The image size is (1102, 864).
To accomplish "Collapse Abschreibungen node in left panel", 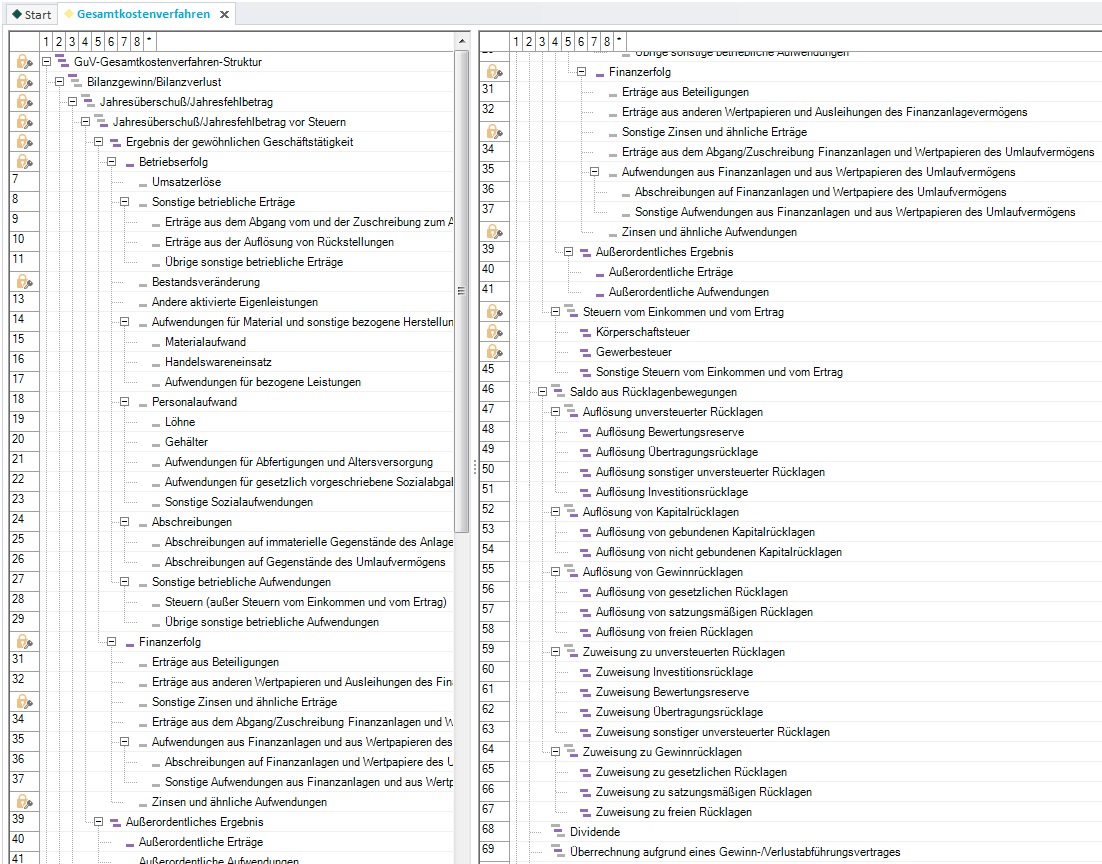I will click(x=124, y=522).
